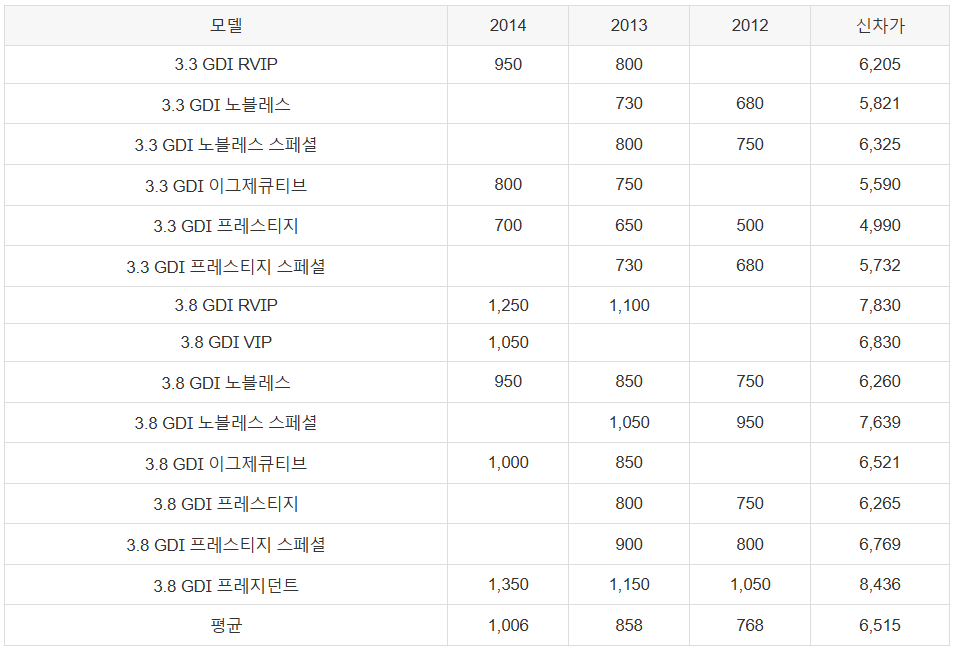The image size is (953, 649).
Task: Click the 4,990 new car price
Action: pos(879,225)
